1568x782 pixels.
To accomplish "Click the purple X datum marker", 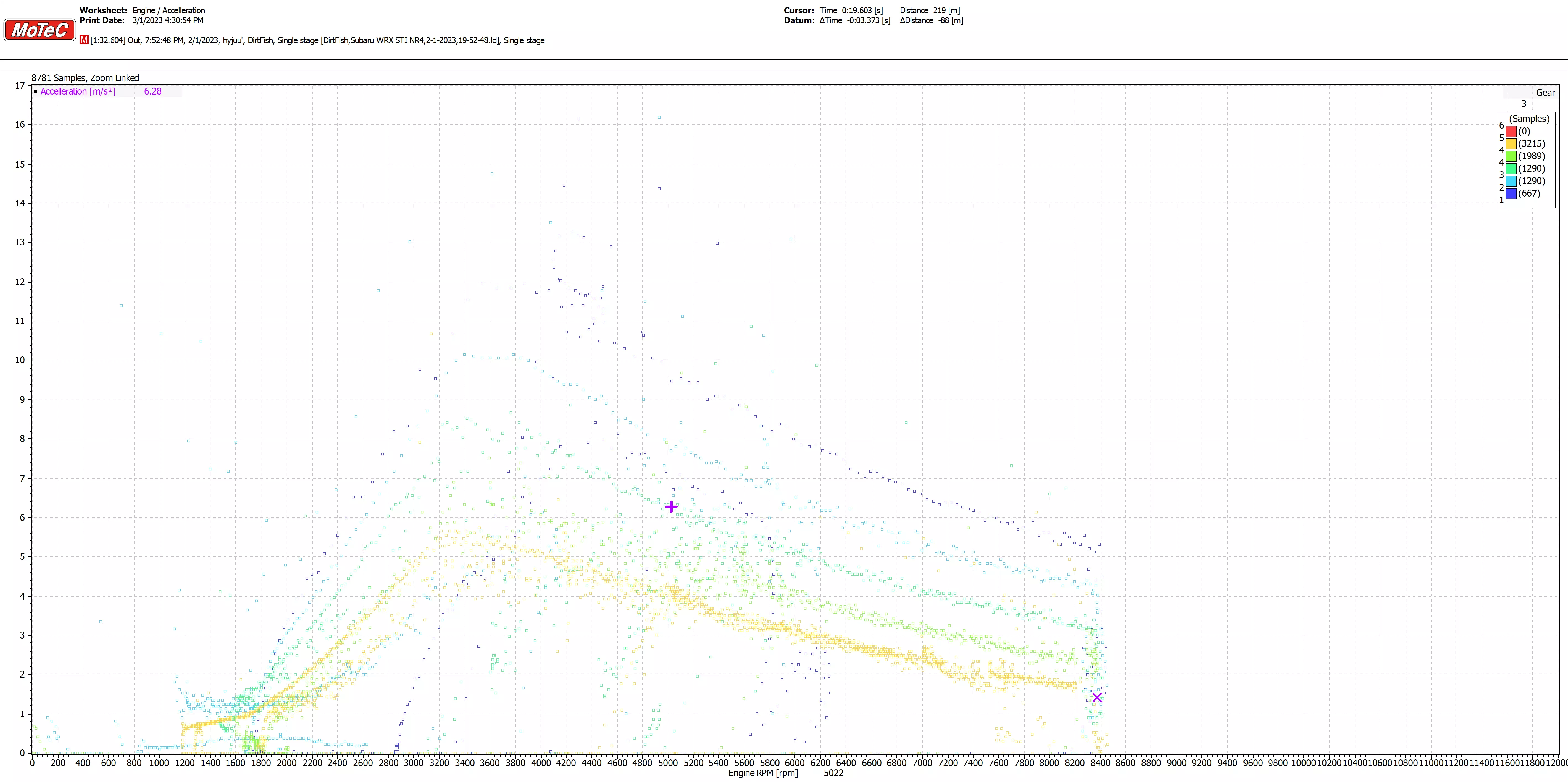I will pyautogui.click(x=1097, y=697).
